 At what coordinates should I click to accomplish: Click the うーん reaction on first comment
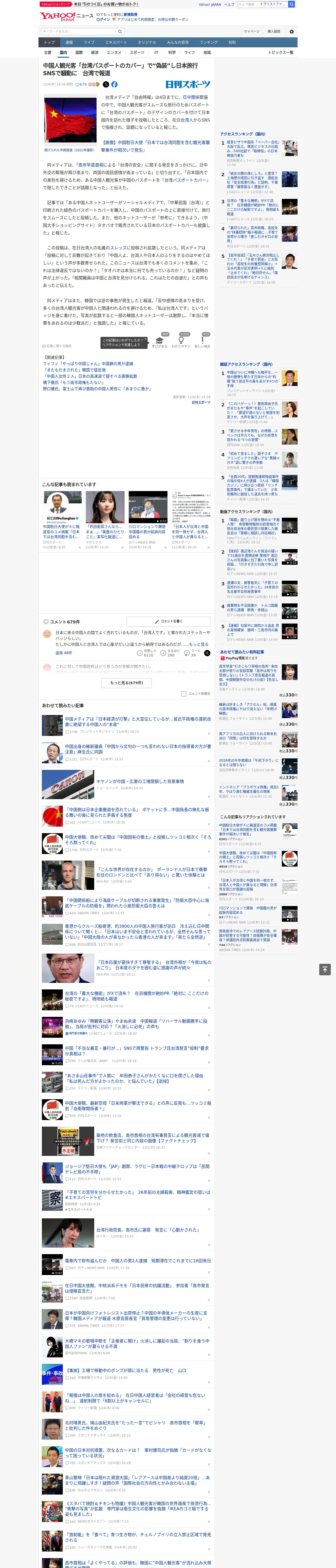tap(193, 653)
